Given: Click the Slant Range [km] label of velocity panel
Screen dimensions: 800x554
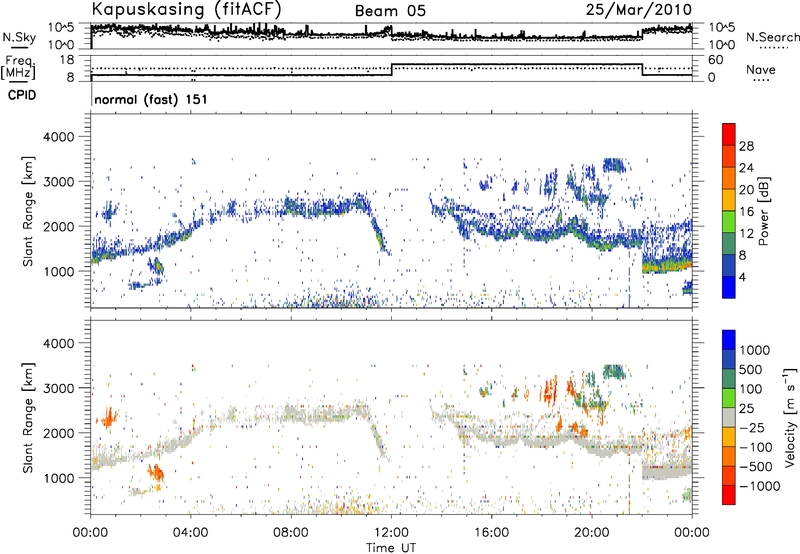Looking at the screenshot, I should tap(28, 418).
